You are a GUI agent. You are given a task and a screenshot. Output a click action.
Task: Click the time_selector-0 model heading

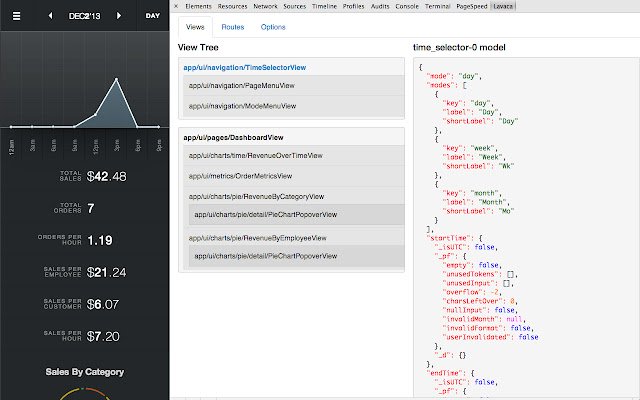click(459, 47)
